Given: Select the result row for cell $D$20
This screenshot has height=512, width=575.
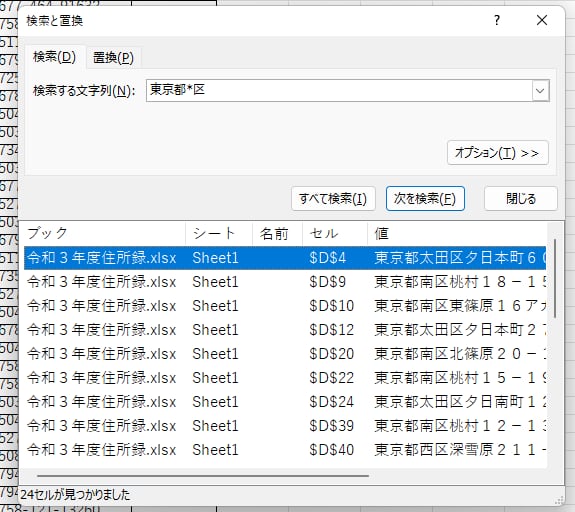Looking at the screenshot, I should [285, 354].
